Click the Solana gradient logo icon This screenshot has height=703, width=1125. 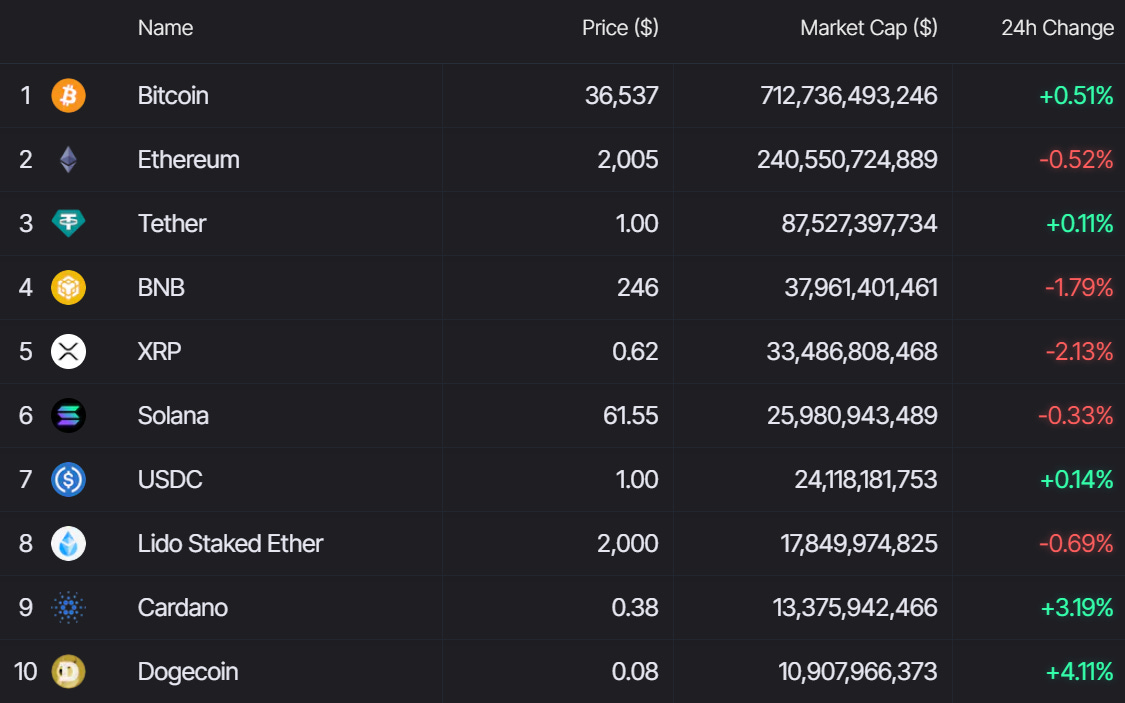pyautogui.click(x=68, y=415)
